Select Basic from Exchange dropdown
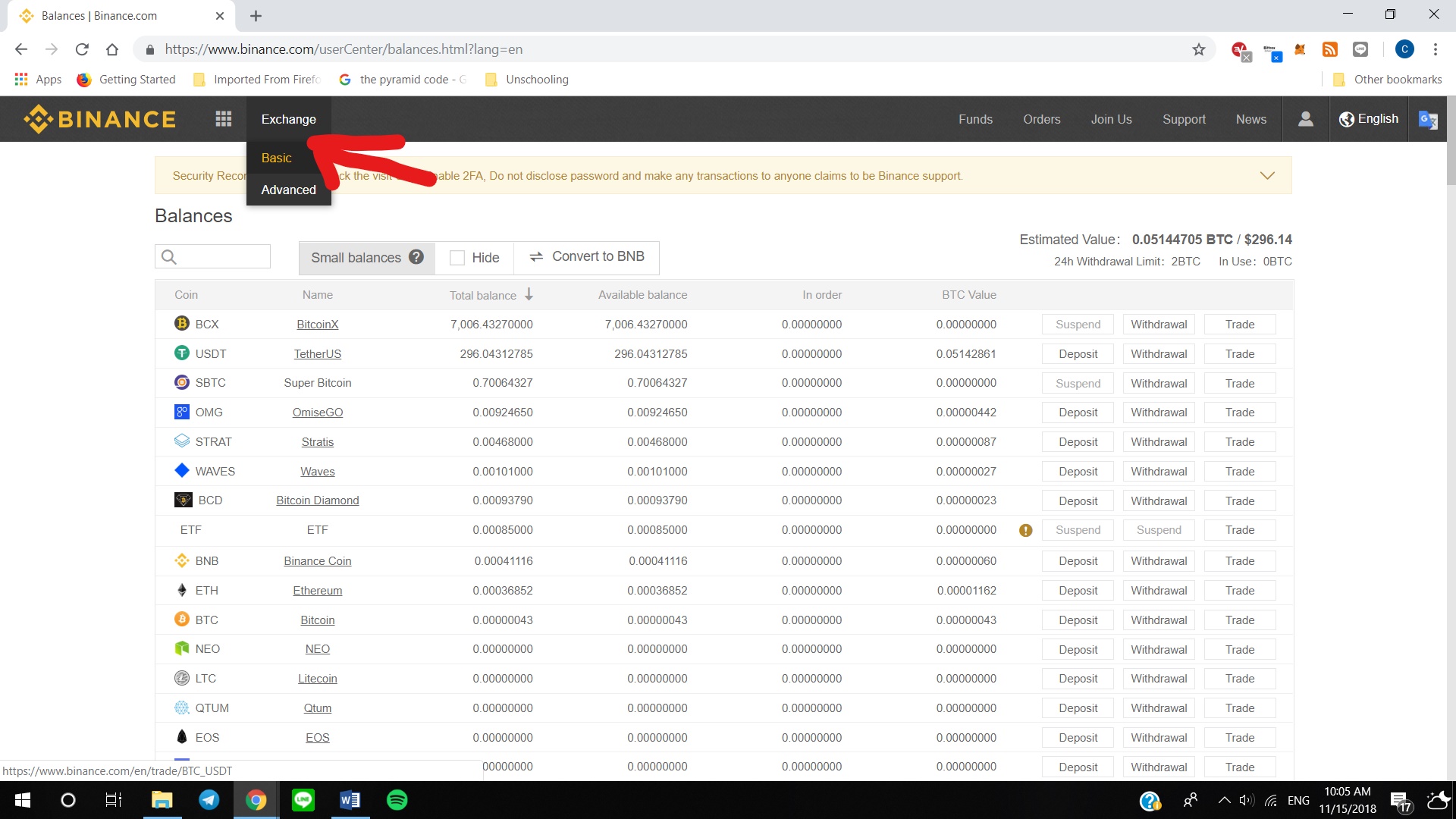Screen dimensions: 1456x819 pos(276,158)
